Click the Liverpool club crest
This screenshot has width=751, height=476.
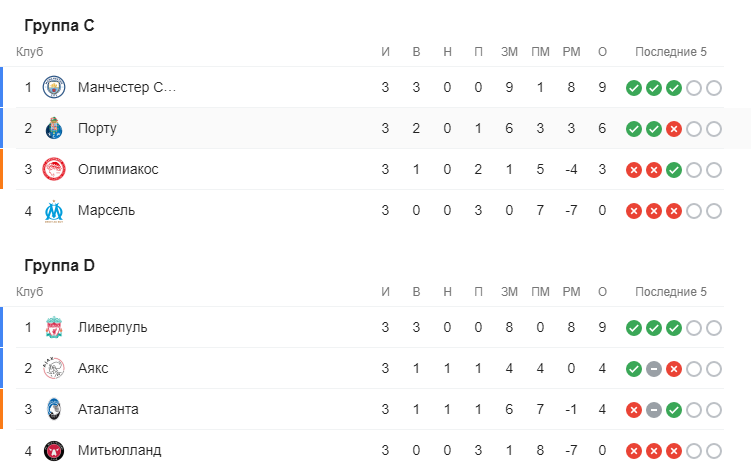[x=54, y=328]
